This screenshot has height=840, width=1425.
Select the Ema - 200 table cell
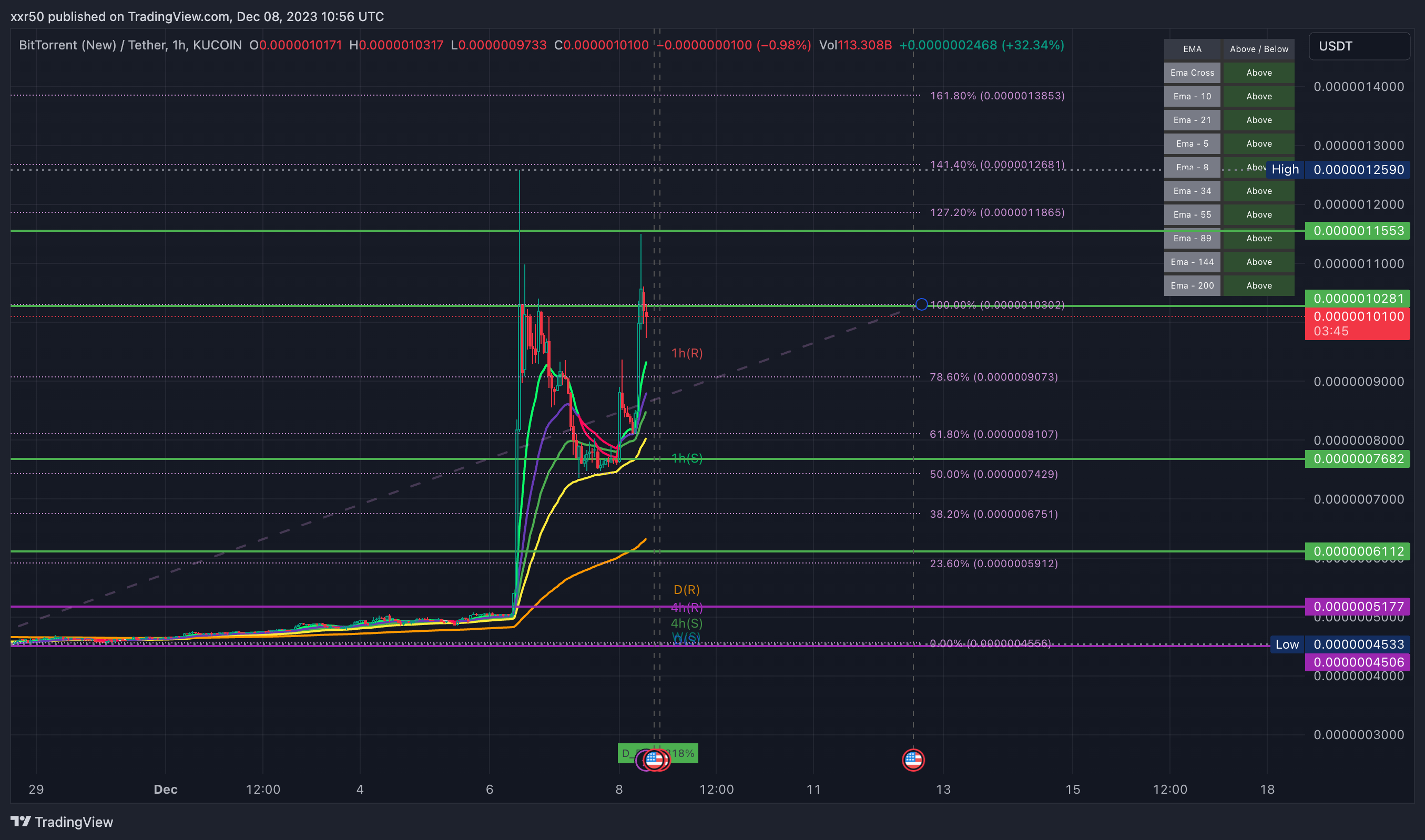(x=1192, y=286)
